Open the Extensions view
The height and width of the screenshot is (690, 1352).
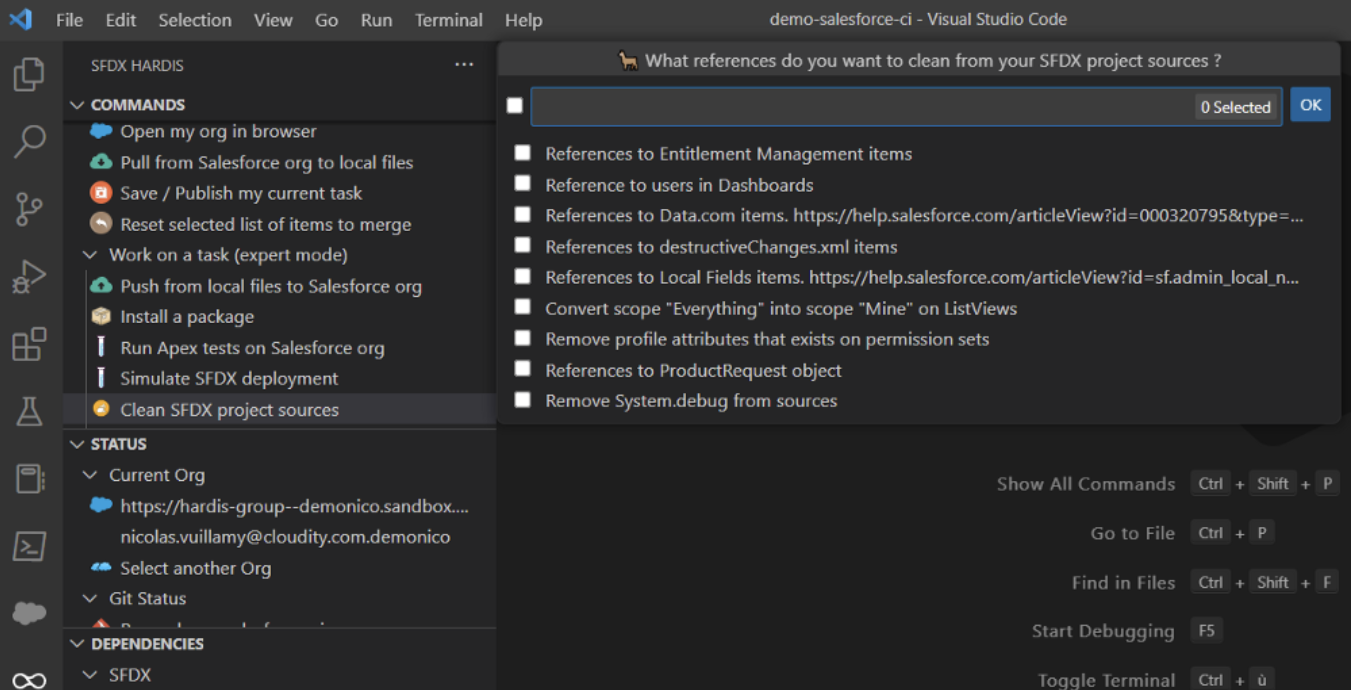tap(29, 345)
